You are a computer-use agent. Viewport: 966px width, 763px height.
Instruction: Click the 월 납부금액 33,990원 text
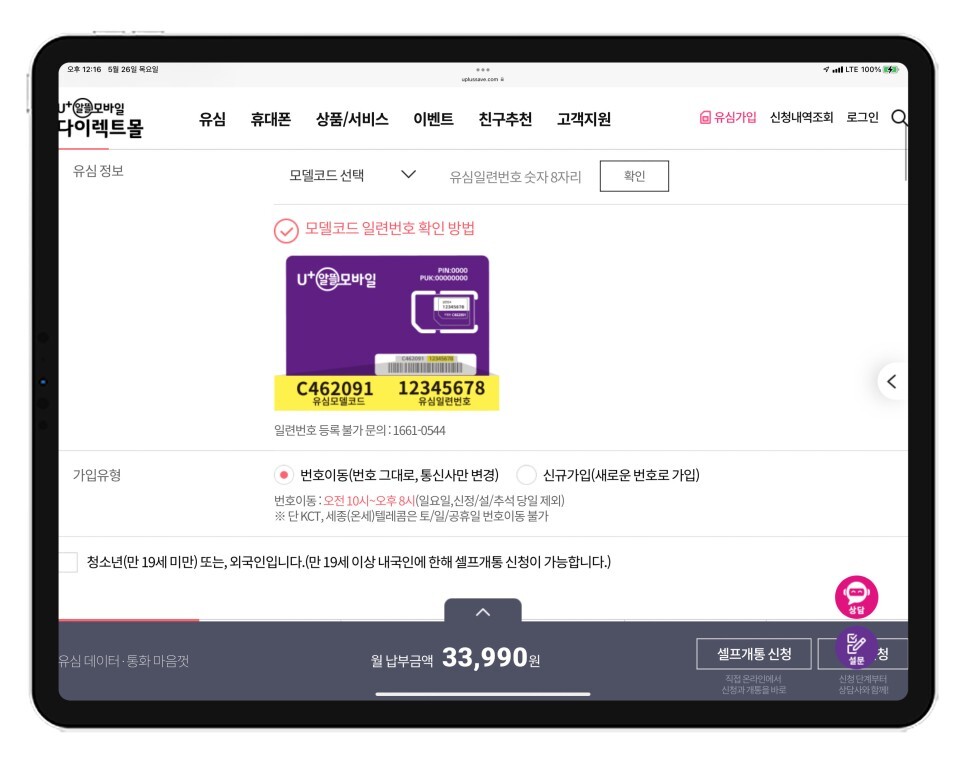coord(455,658)
